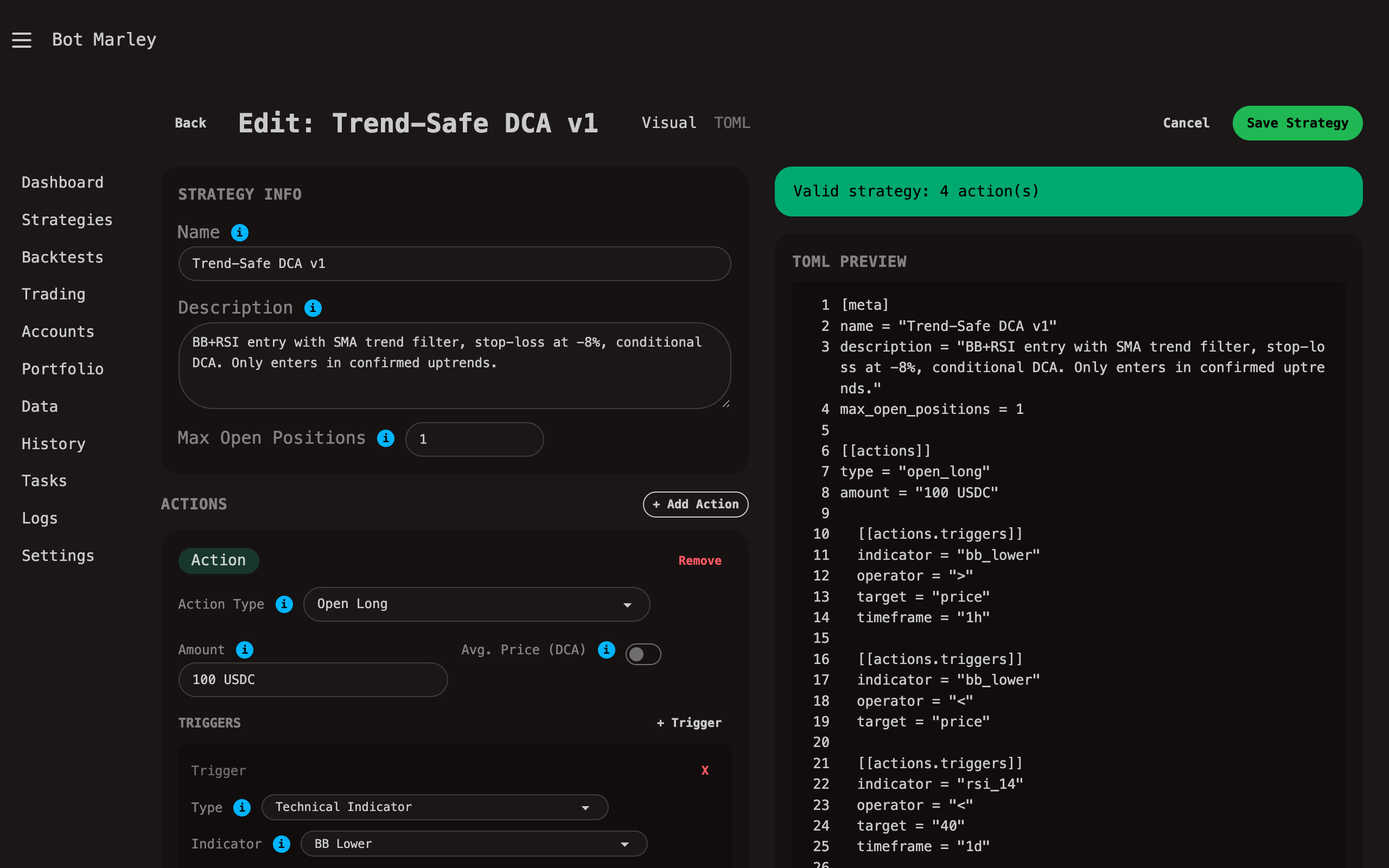Click the Action Type info icon
This screenshot has width=1389, height=868.
coord(284,604)
